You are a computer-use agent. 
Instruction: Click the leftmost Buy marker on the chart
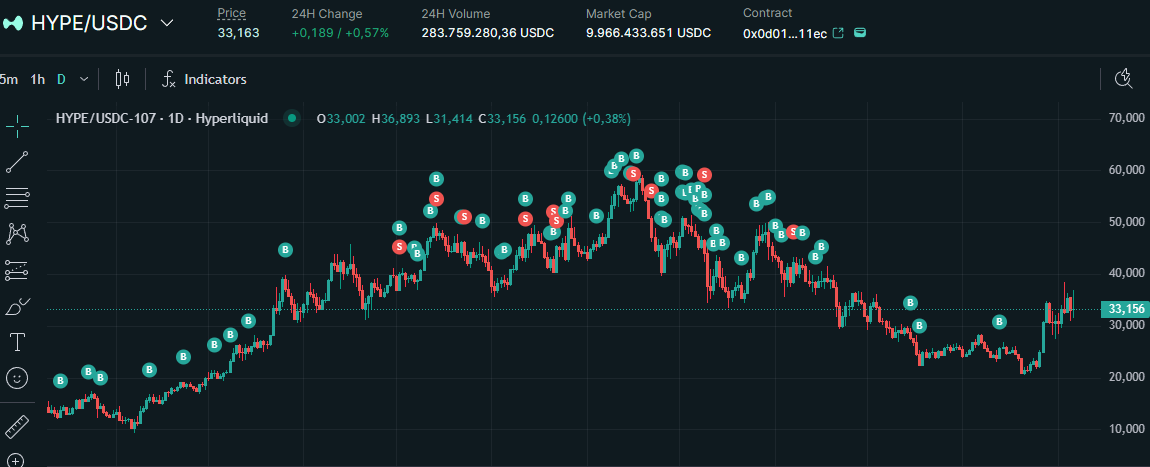coord(61,381)
